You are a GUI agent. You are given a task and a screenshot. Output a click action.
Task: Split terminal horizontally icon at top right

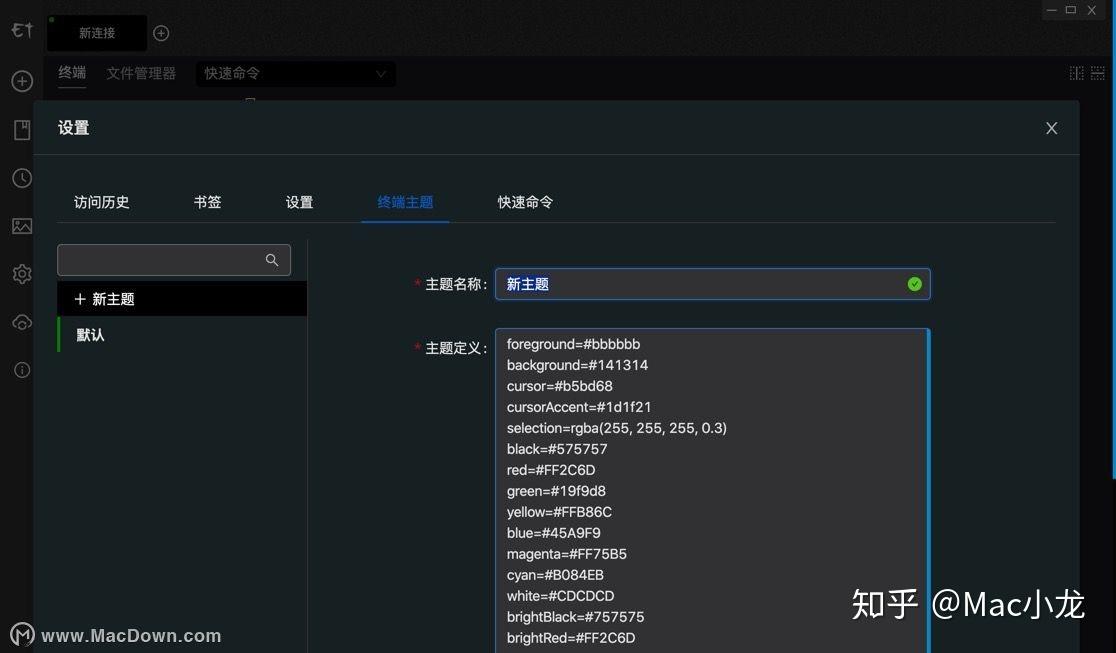coord(1098,73)
